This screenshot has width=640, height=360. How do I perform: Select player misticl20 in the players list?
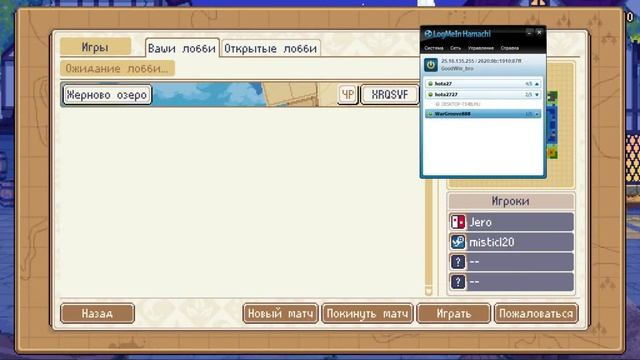click(511, 242)
